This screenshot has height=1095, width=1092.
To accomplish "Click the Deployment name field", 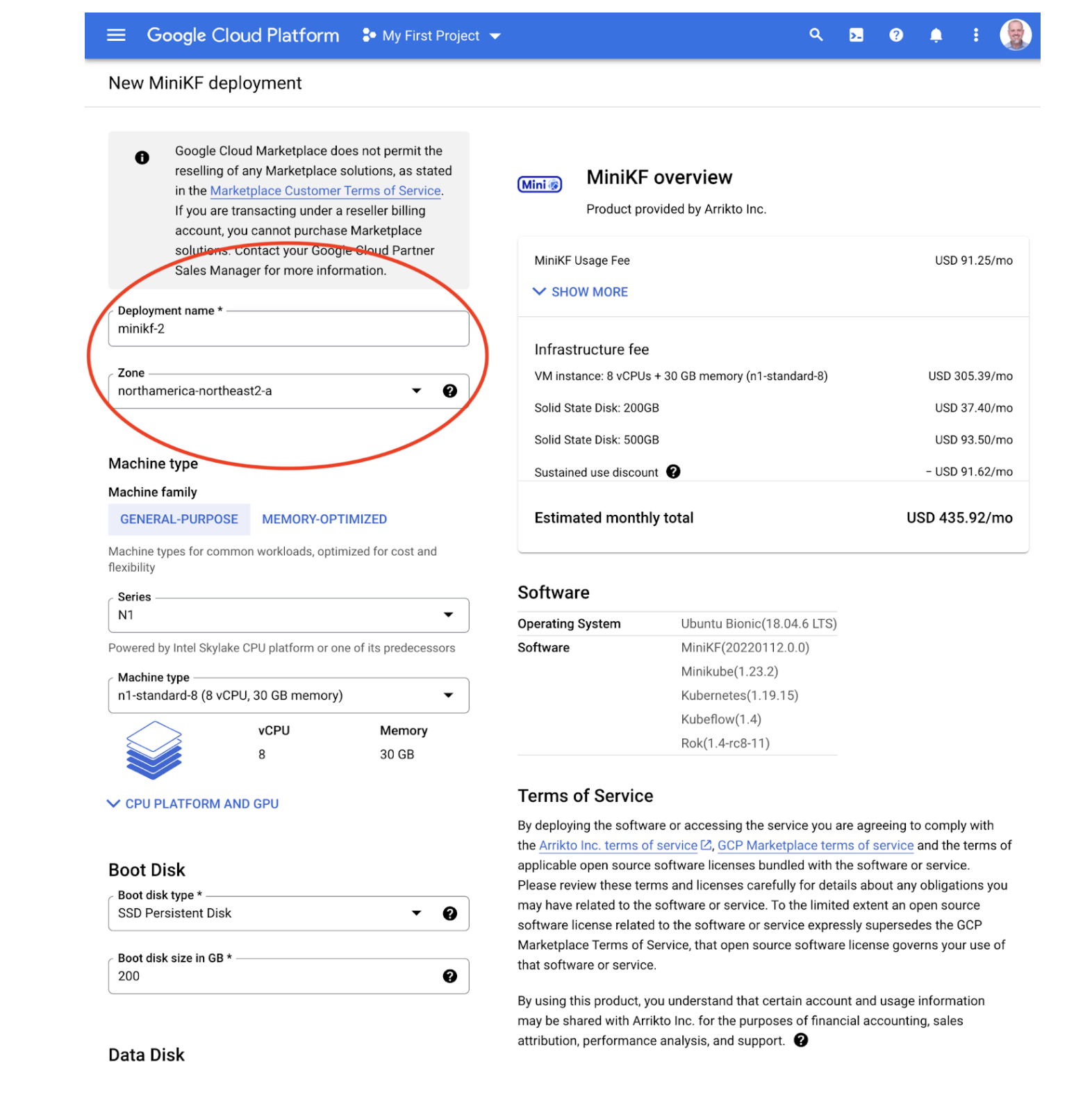I will [289, 329].
